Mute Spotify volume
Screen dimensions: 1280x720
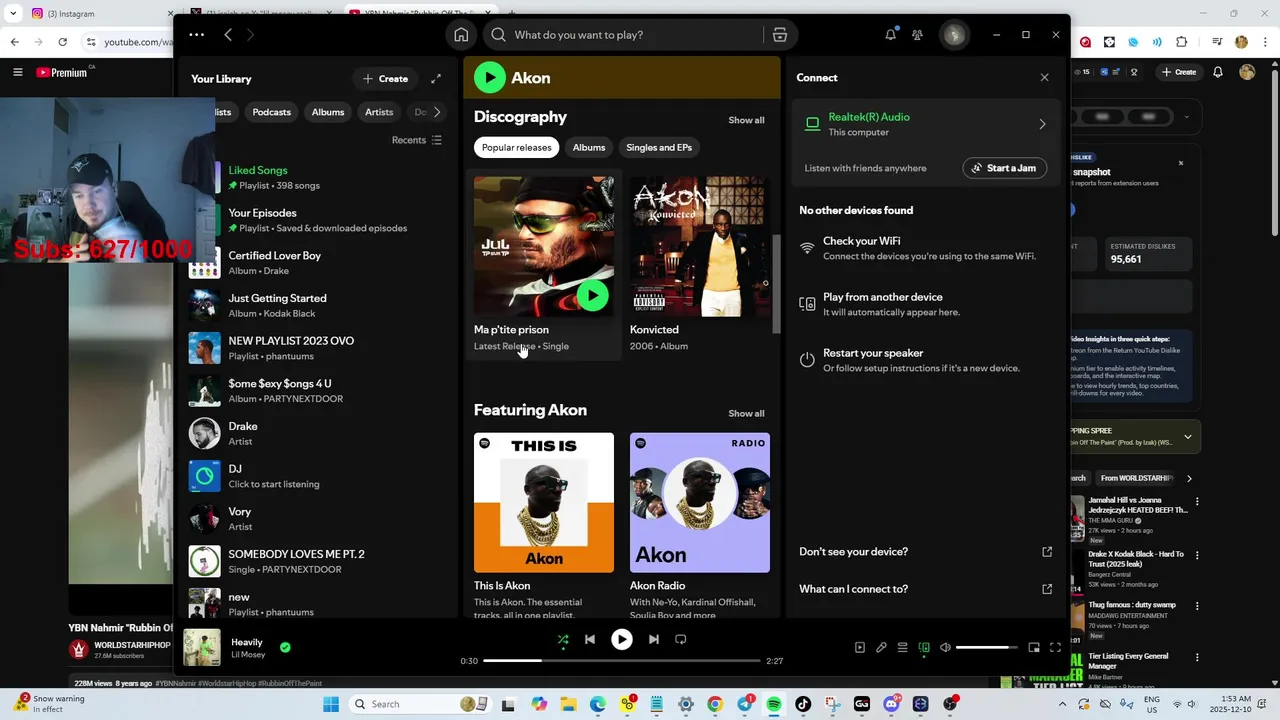pyautogui.click(x=945, y=647)
